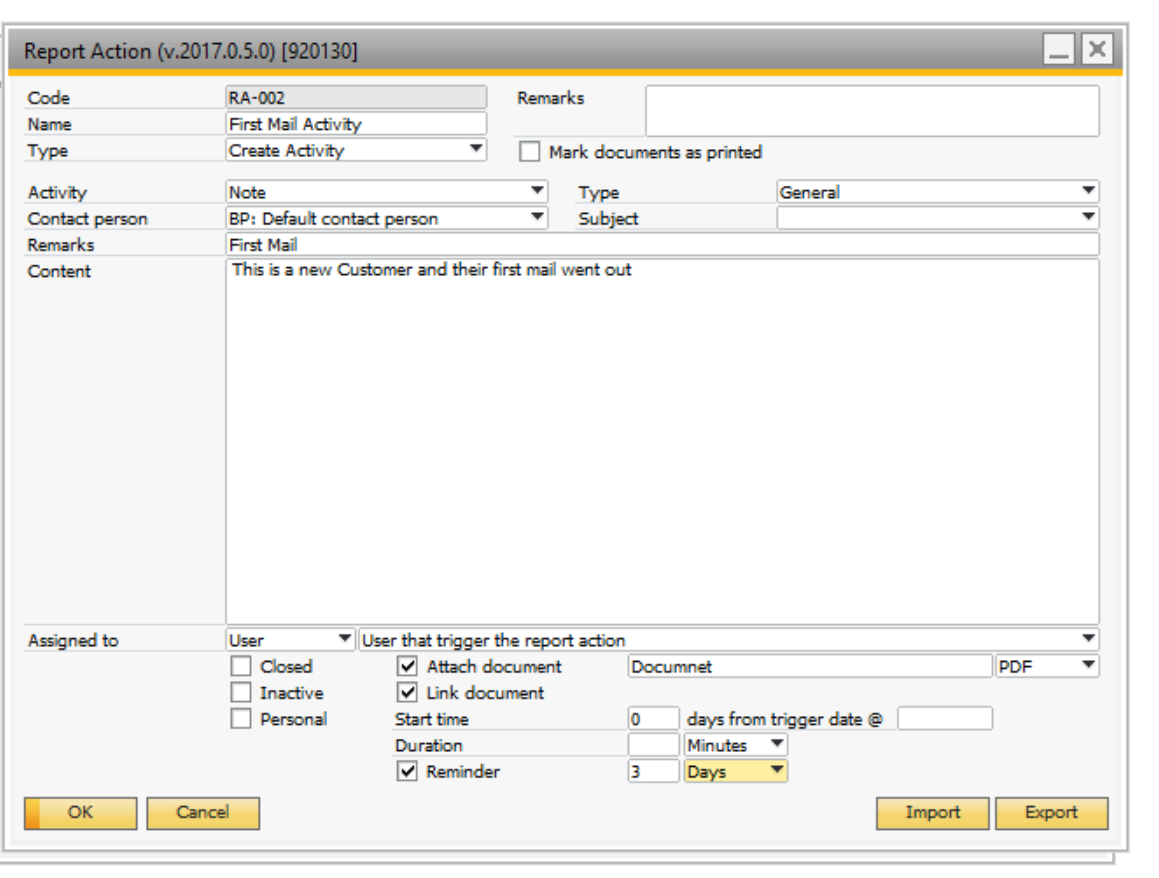Click the 'Assigned to' label
The image size is (1159, 878).
tap(73, 640)
